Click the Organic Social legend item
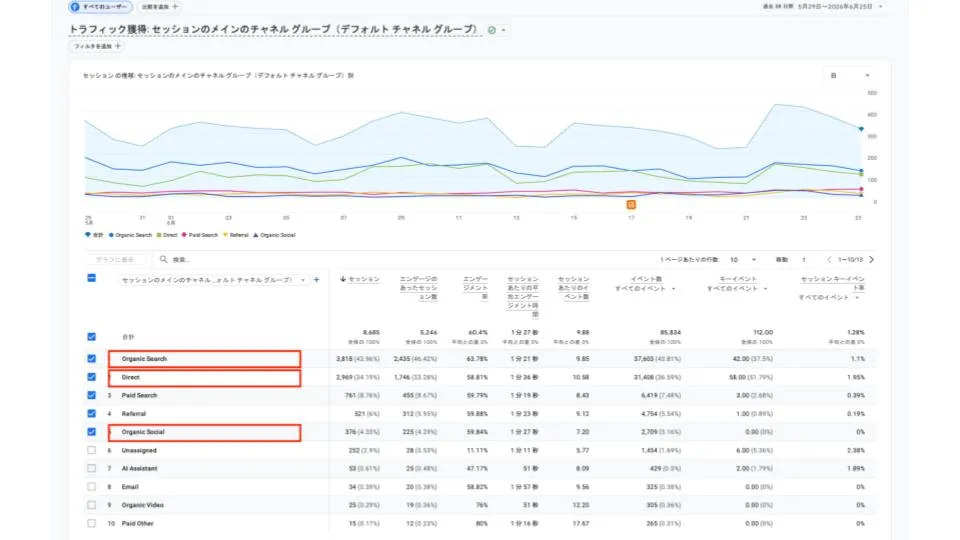The image size is (960, 540). tap(274, 235)
